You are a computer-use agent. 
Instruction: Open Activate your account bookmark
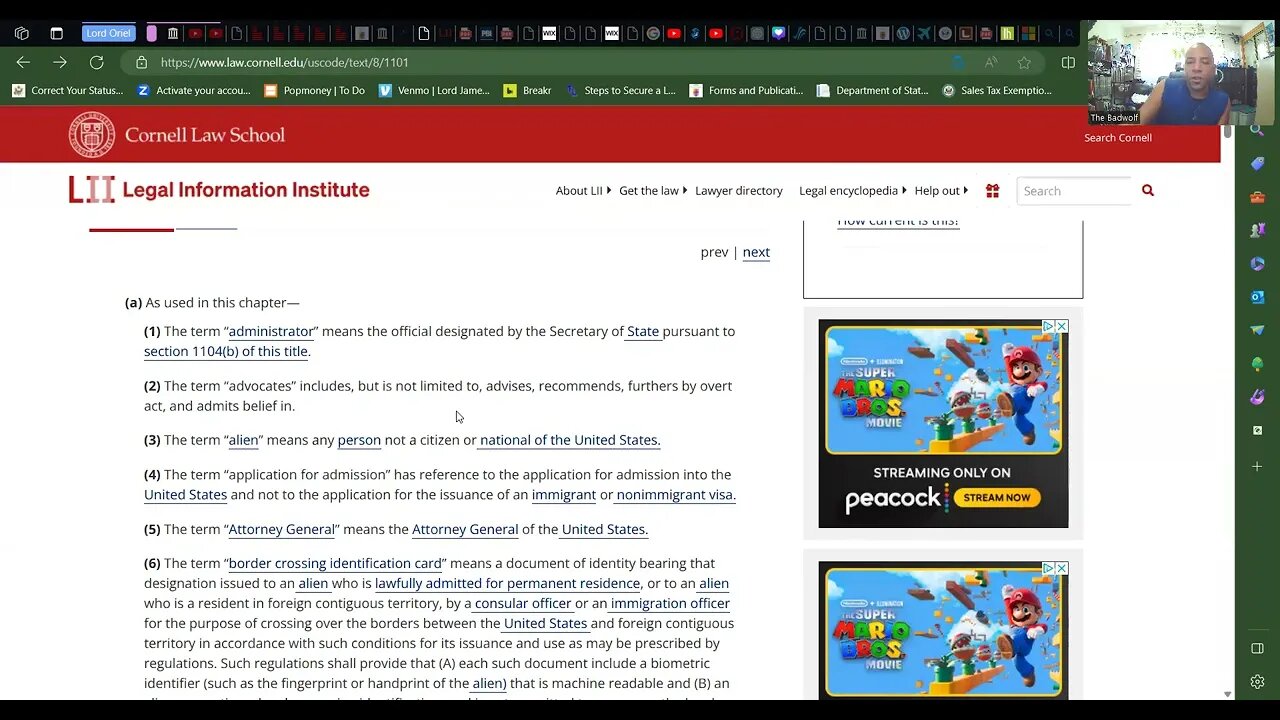[x=193, y=90]
